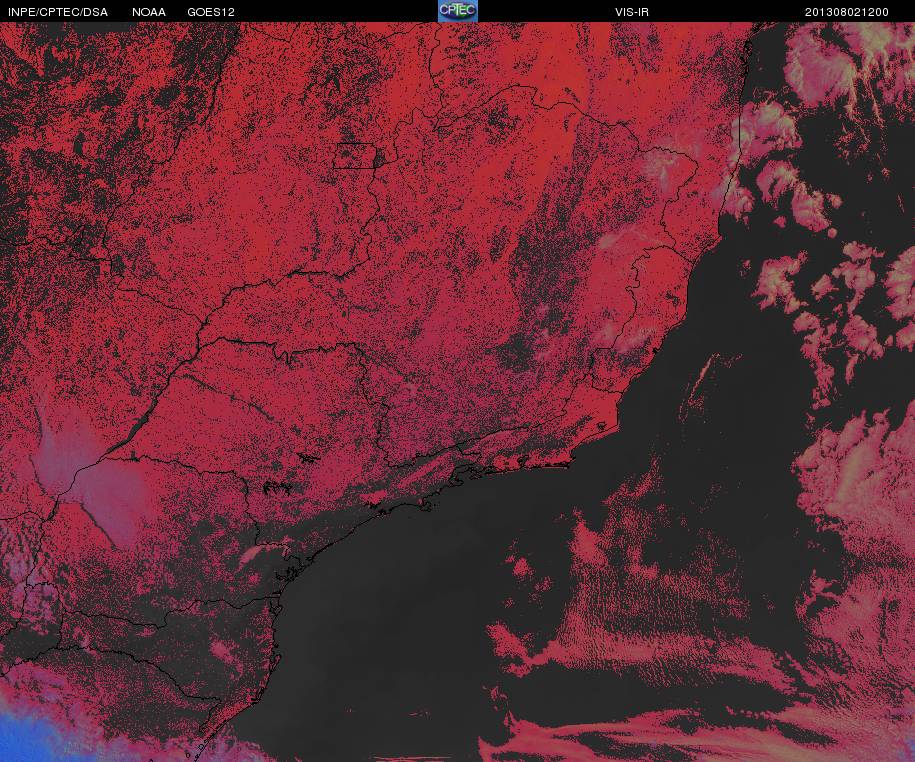The image size is (915, 762).
Task: Click the CPTEC logo in header
Action: [x=458, y=11]
